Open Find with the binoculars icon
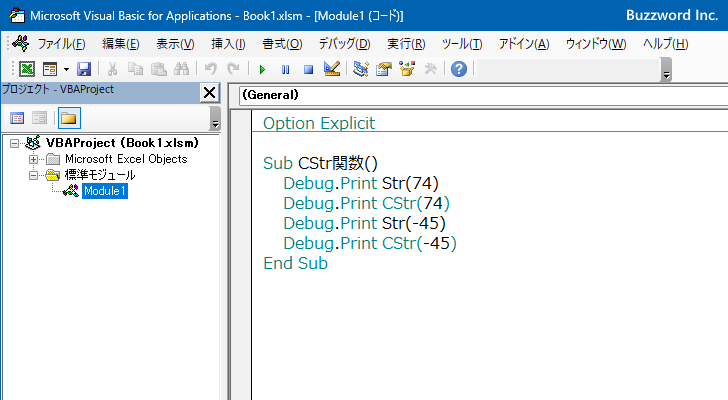 tap(182, 69)
